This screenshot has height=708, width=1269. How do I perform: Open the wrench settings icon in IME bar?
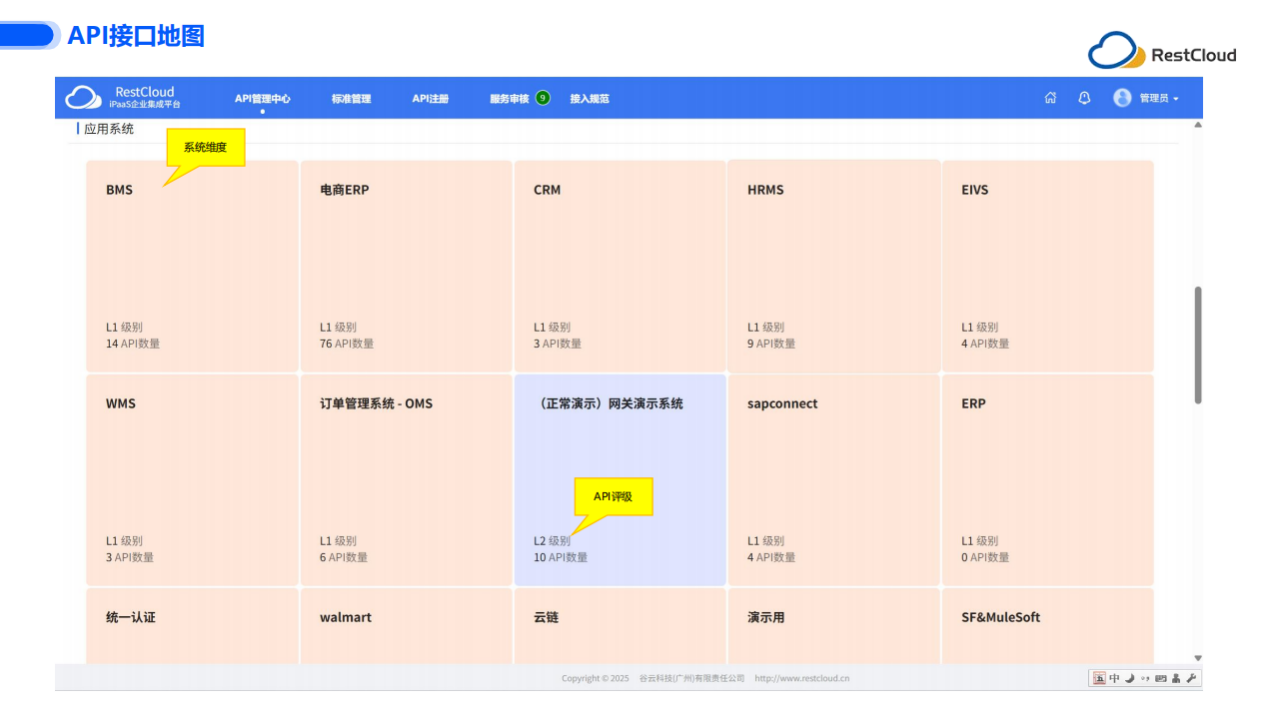click(1191, 678)
